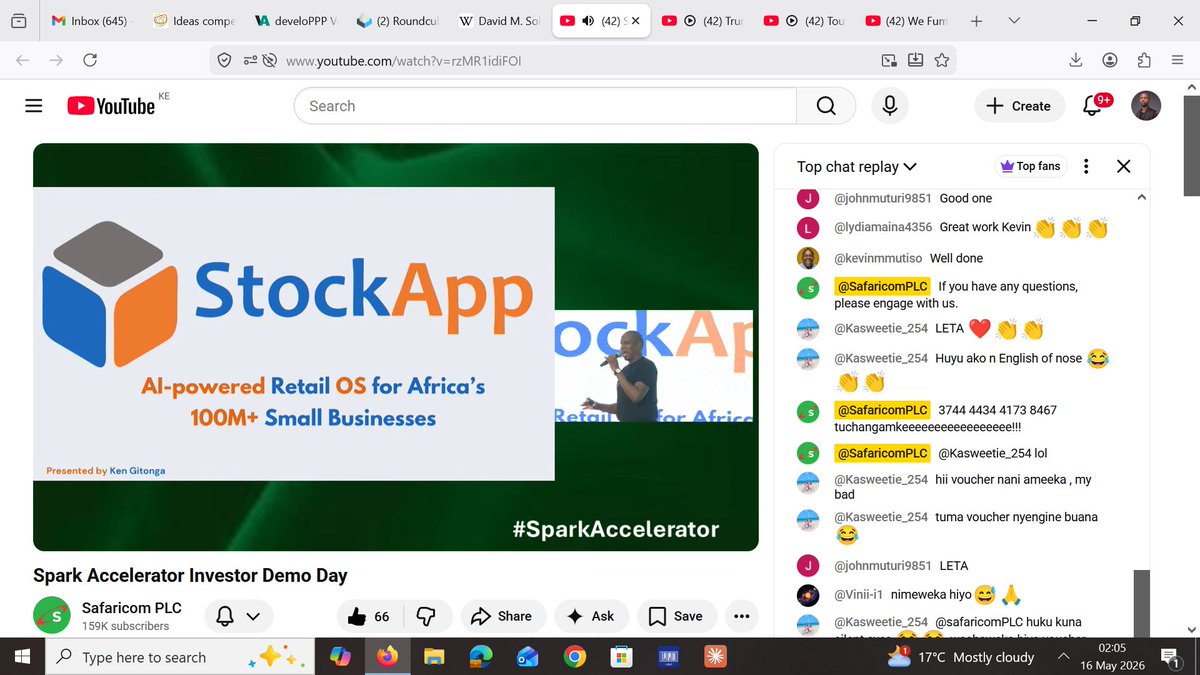Viewport: 1200px width, 675px height.
Task: Switch to the Ideas compe tab
Action: pyautogui.click(x=193, y=21)
